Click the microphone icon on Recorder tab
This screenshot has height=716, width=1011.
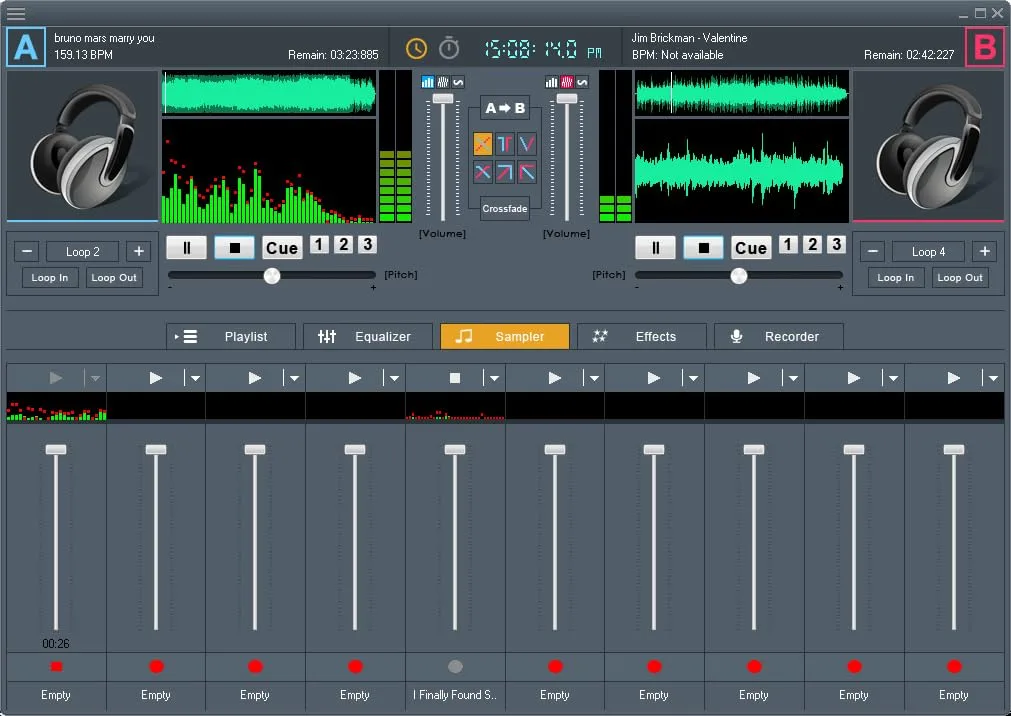click(737, 336)
